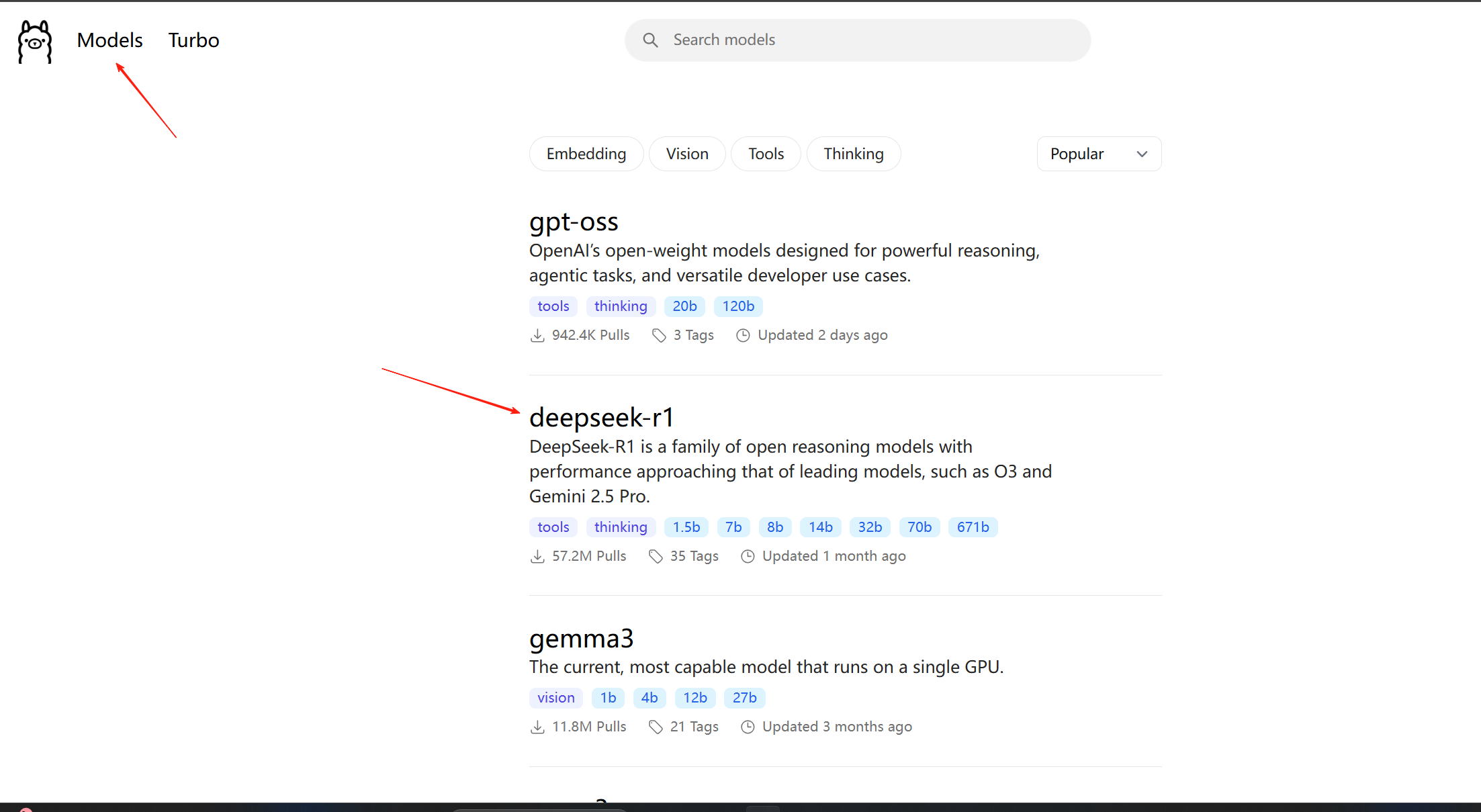Screen dimensions: 1481x812
Task: Click gpt-oss download pulls icon
Action: point(537,335)
